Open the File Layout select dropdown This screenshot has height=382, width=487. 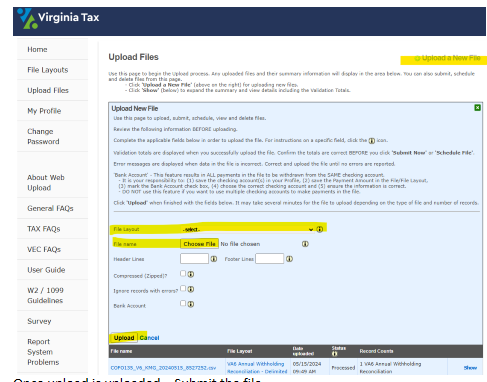tap(247, 229)
